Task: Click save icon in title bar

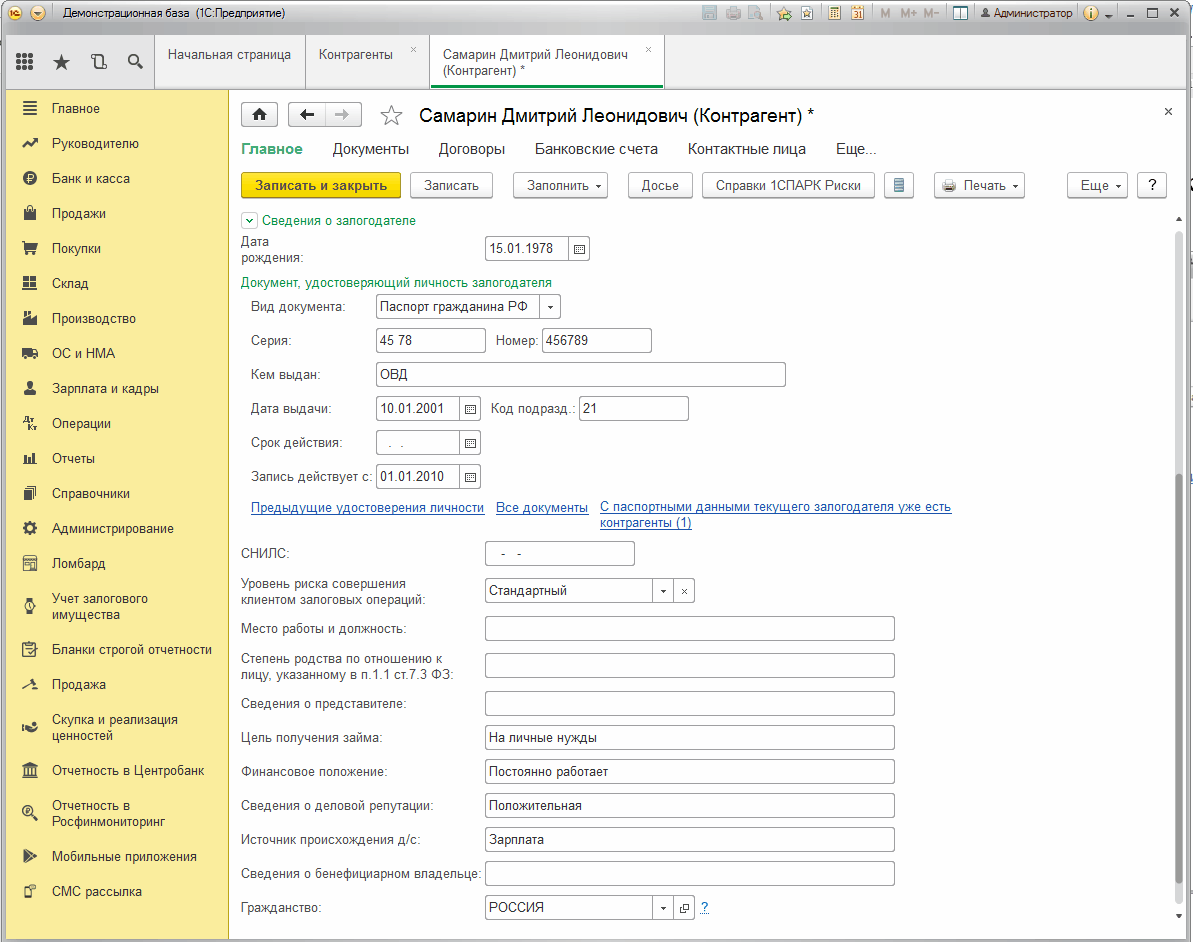Action: coord(709,13)
